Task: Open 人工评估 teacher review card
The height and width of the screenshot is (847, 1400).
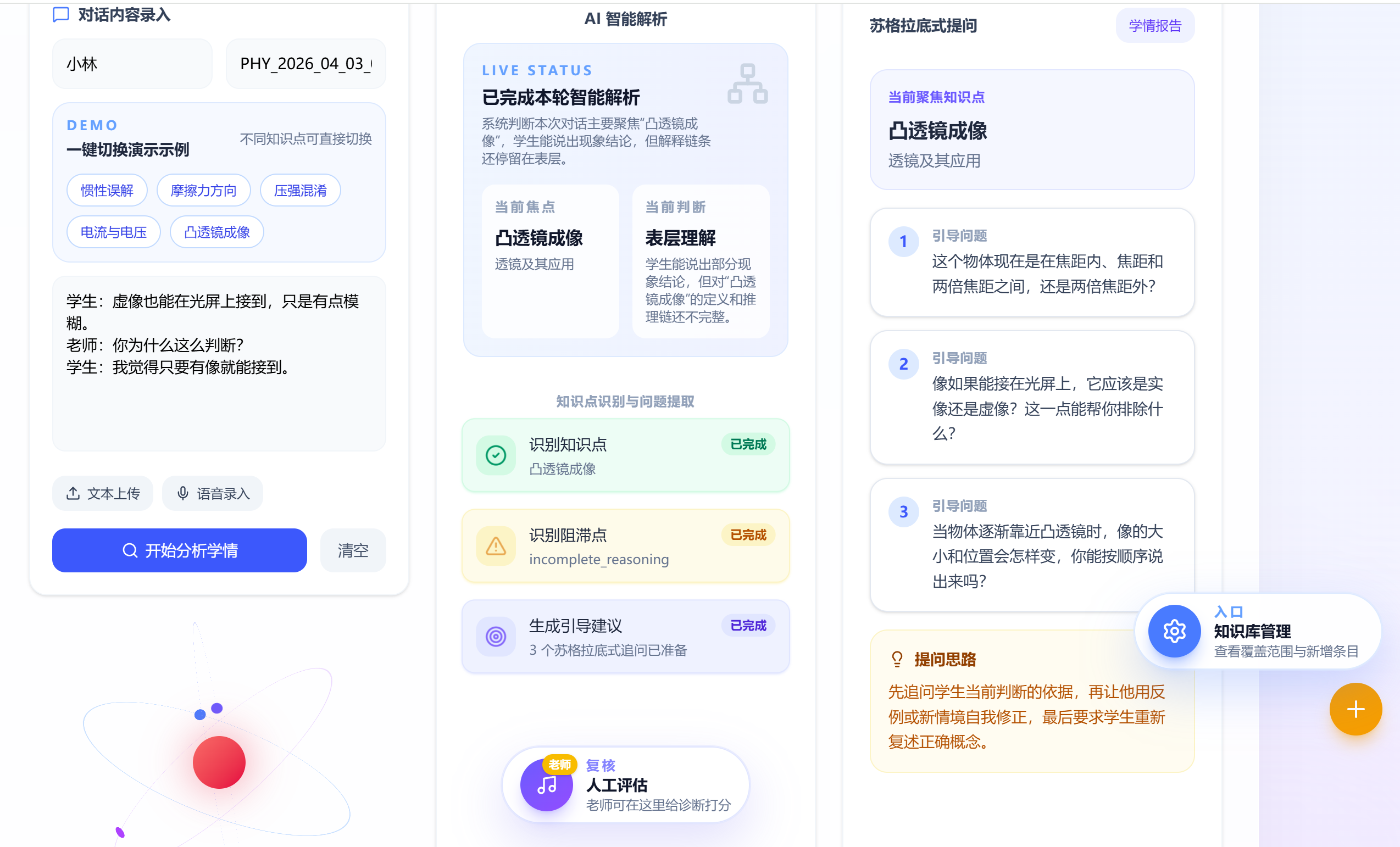Action: click(x=626, y=784)
